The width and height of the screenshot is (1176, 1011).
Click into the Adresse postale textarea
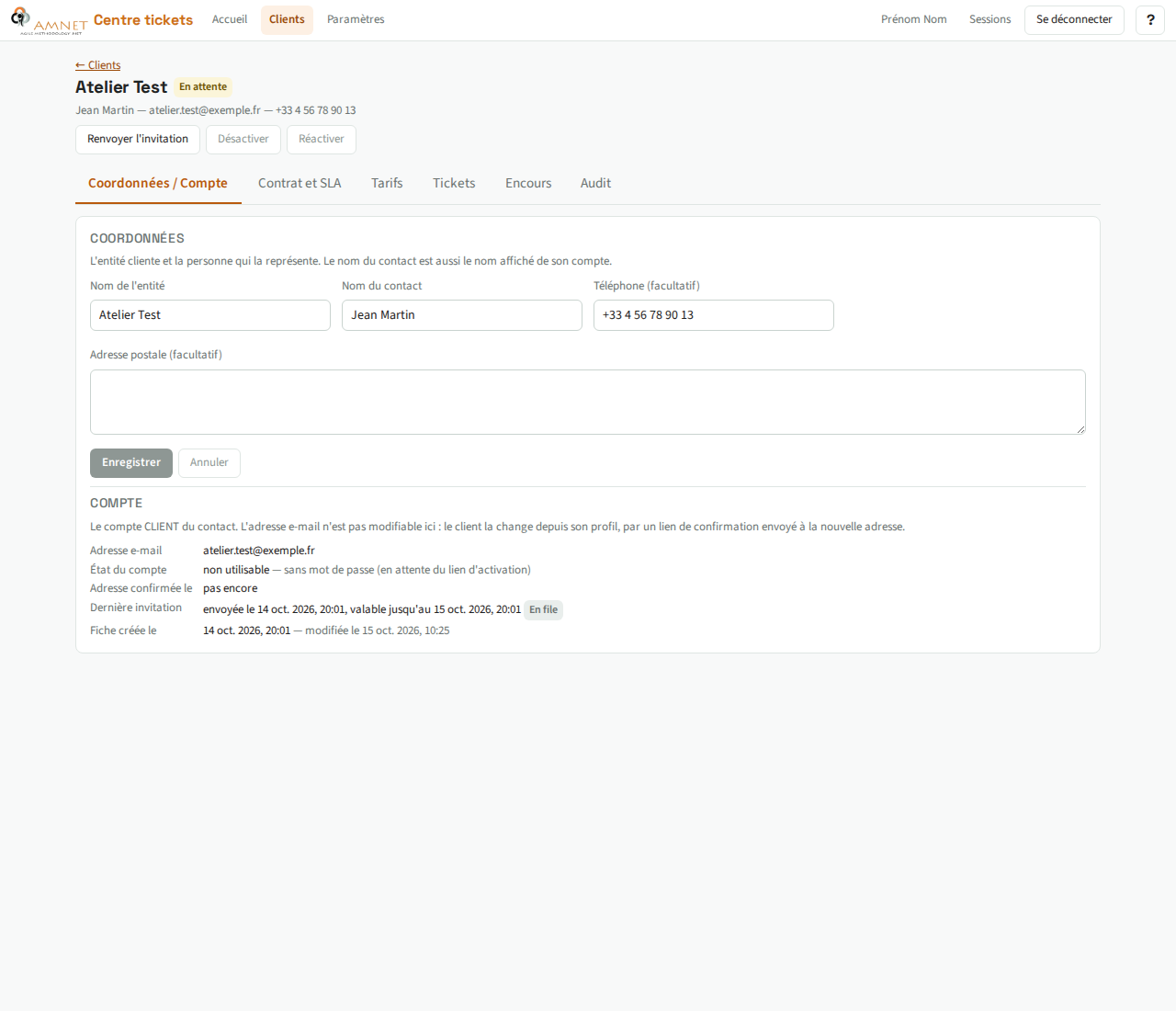pos(588,402)
